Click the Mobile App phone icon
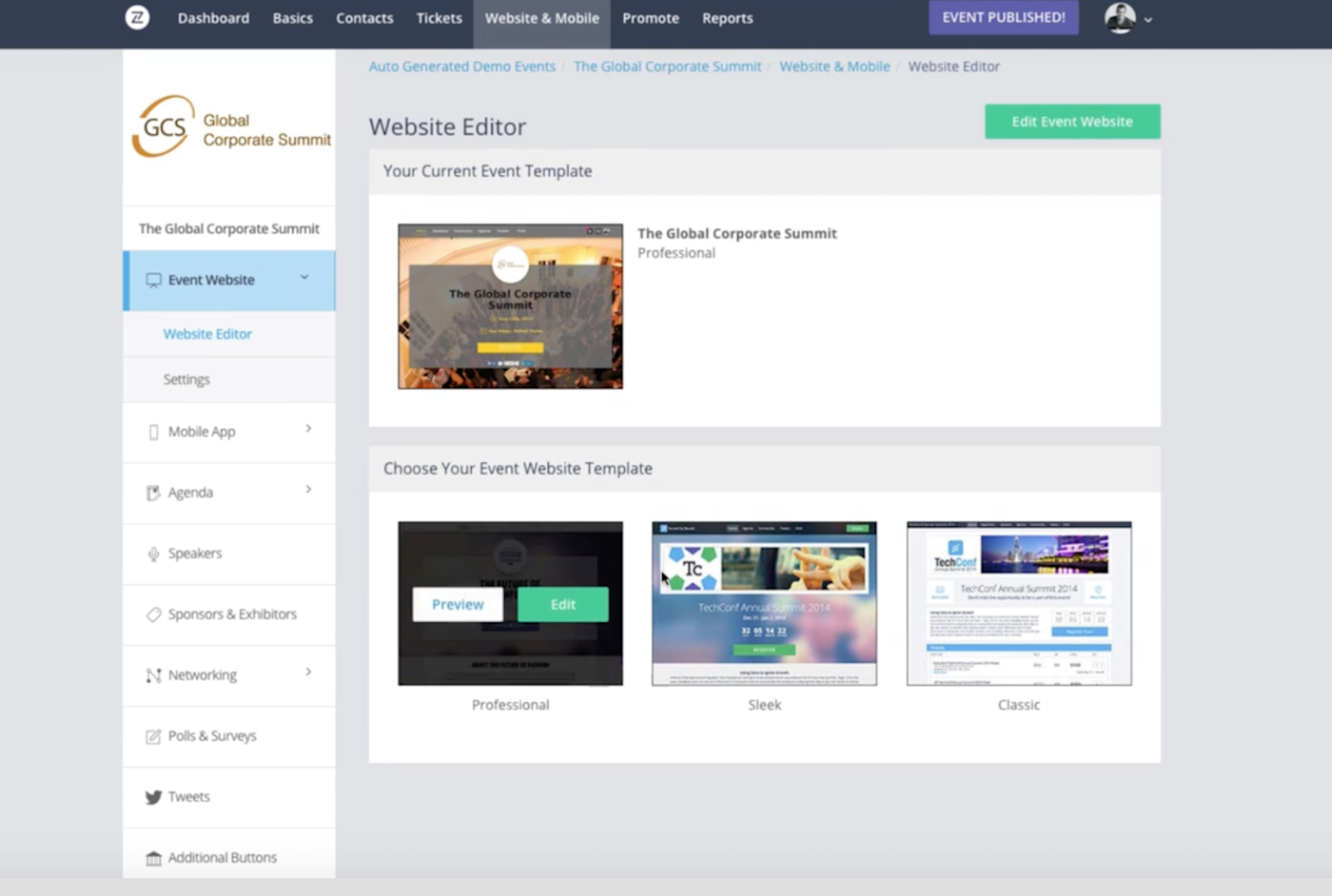The height and width of the screenshot is (896, 1332). [x=154, y=431]
